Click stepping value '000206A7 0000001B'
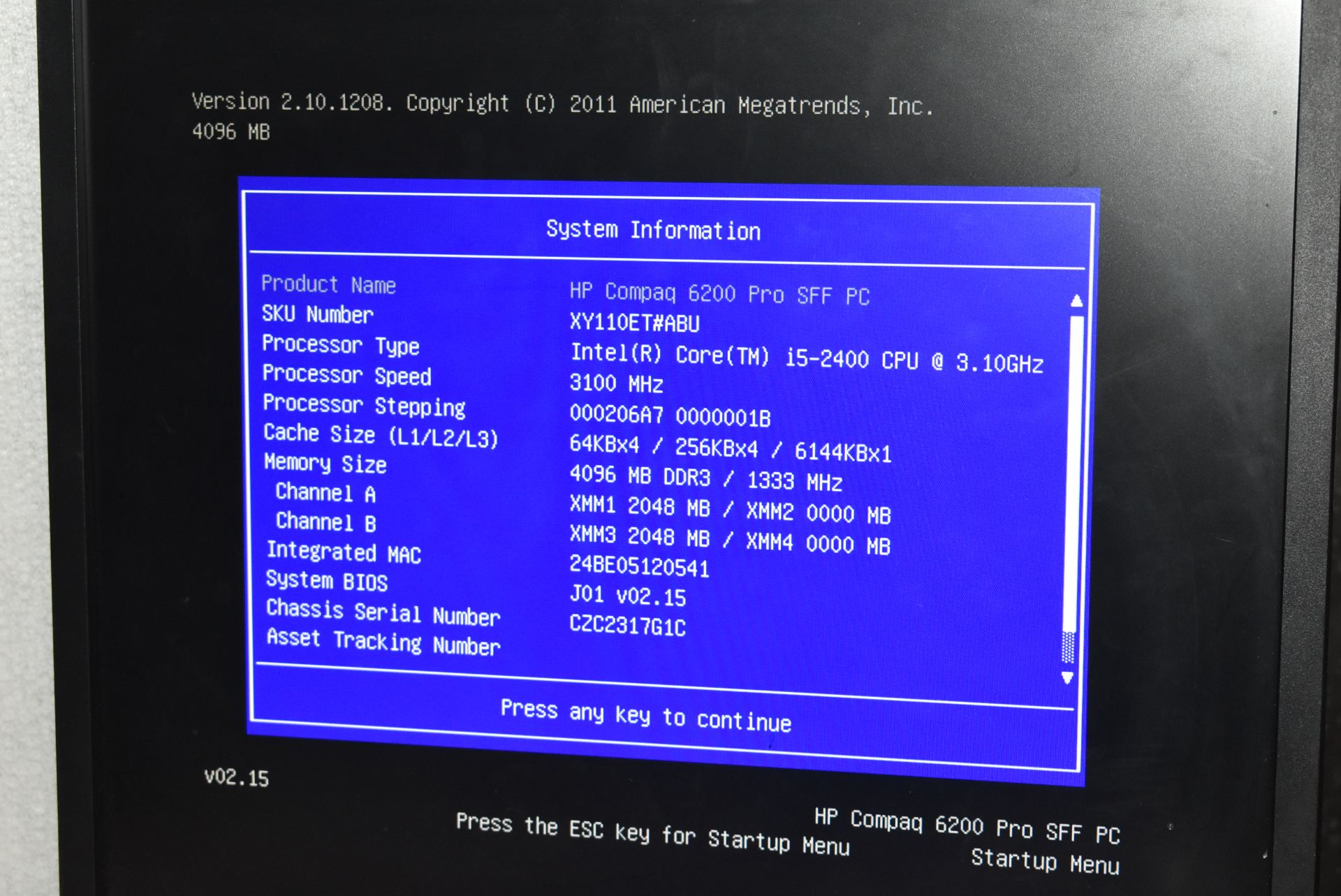The image size is (1341, 896). (670, 416)
